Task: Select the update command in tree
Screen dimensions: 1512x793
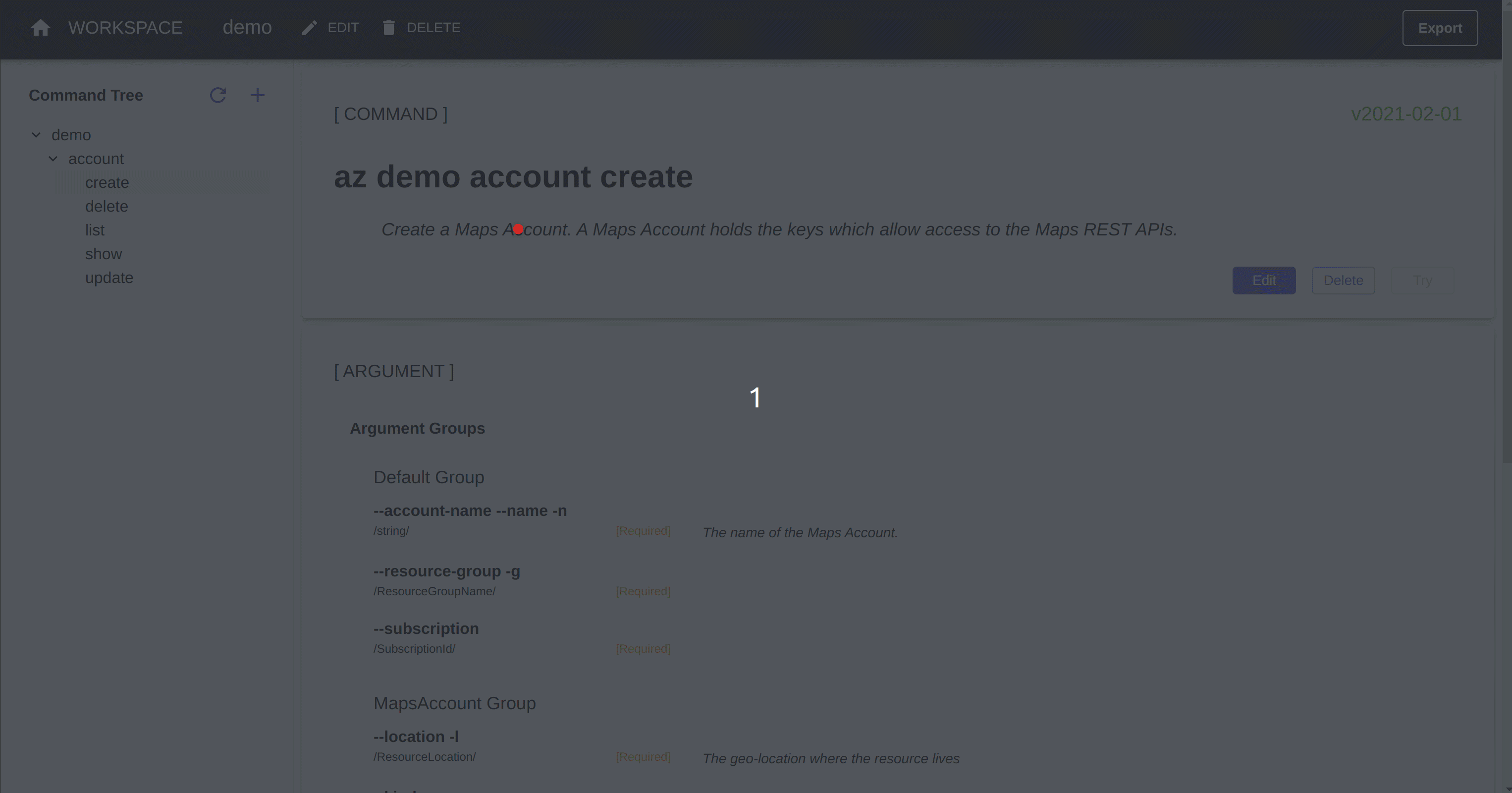Action: tap(109, 278)
